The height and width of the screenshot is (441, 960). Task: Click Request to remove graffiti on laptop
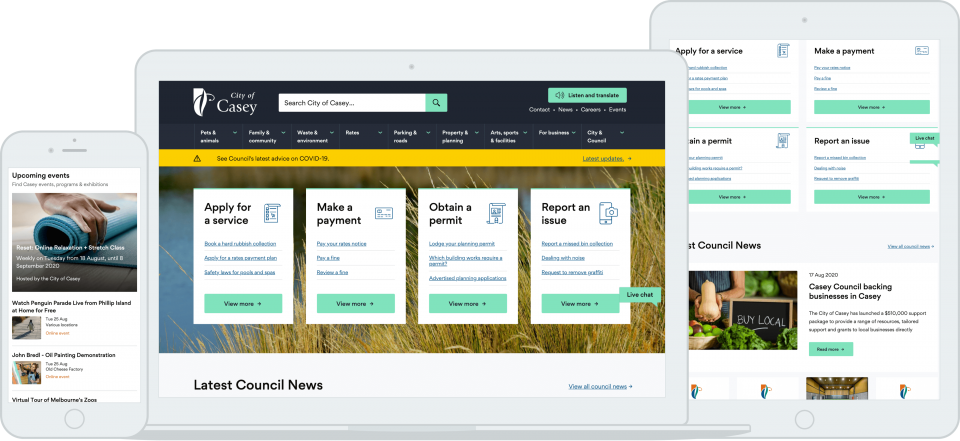click(x=572, y=272)
